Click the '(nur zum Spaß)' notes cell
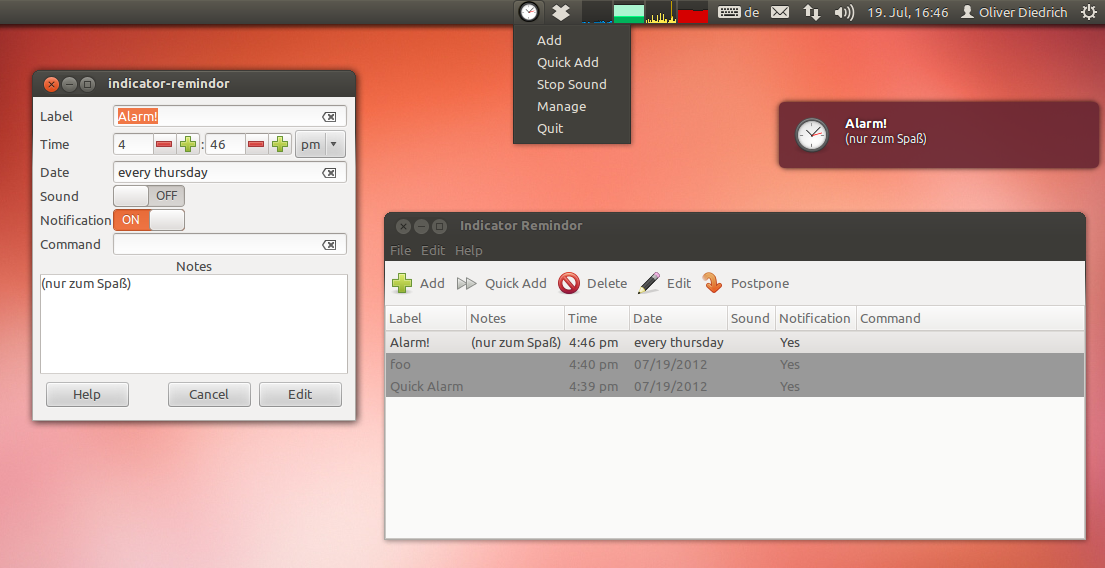 tap(516, 342)
